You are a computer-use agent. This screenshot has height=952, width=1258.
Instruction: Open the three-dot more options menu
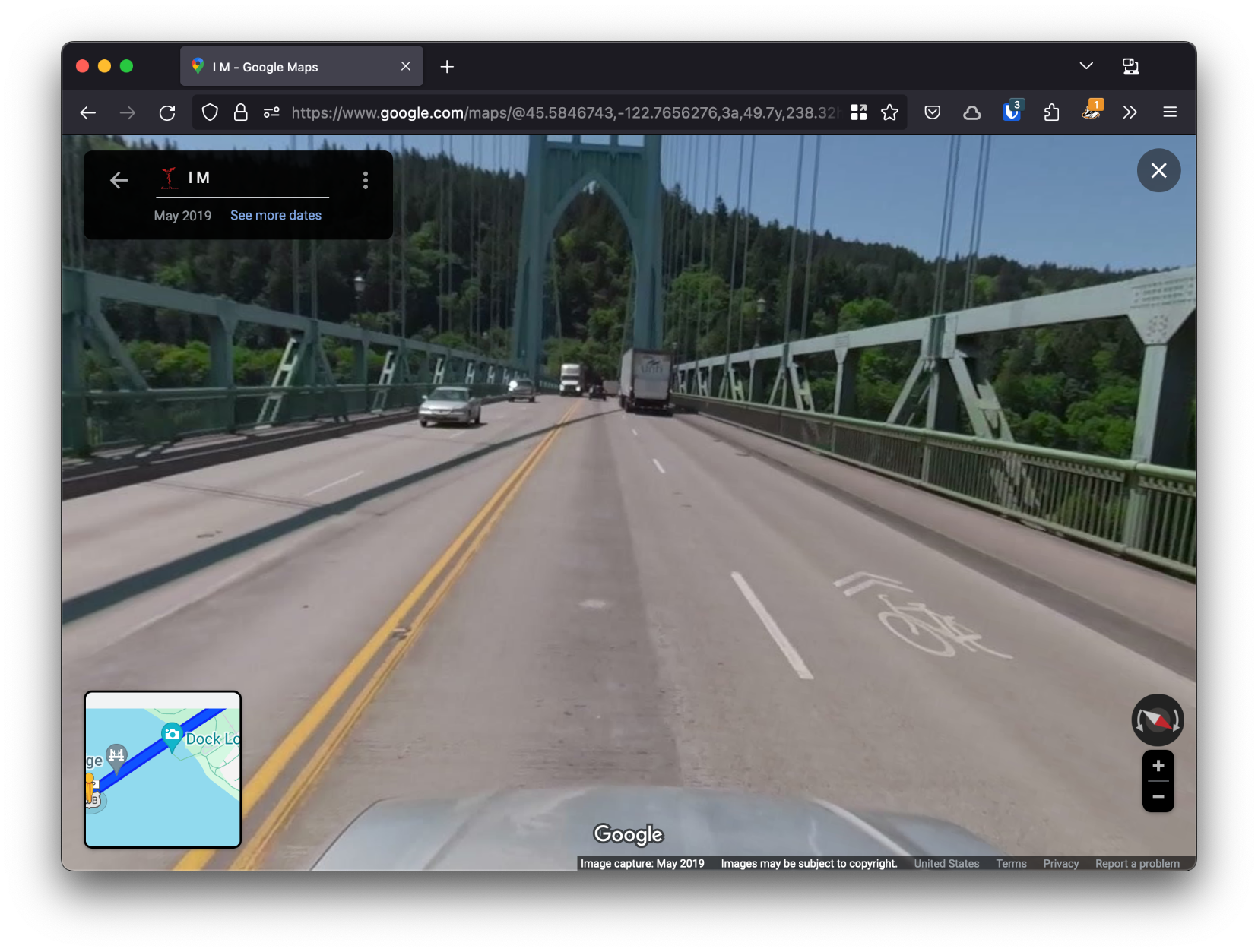[x=366, y=180]
